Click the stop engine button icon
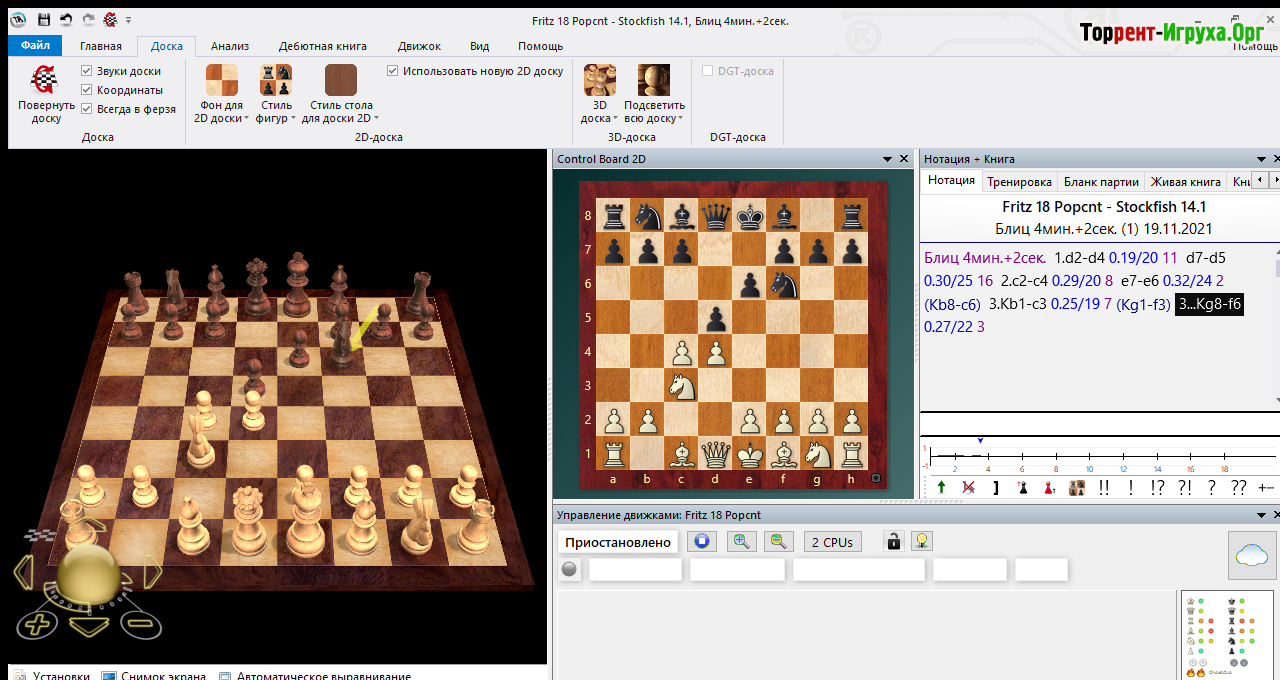1280x680 pixels. pos(702,541)
